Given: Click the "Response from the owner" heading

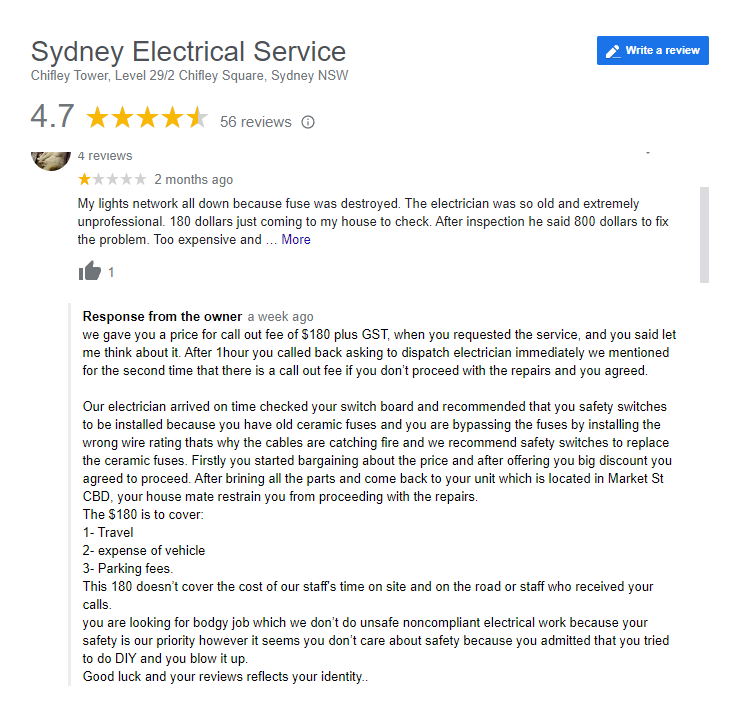Looking at the screenshot, I should 161,316.
